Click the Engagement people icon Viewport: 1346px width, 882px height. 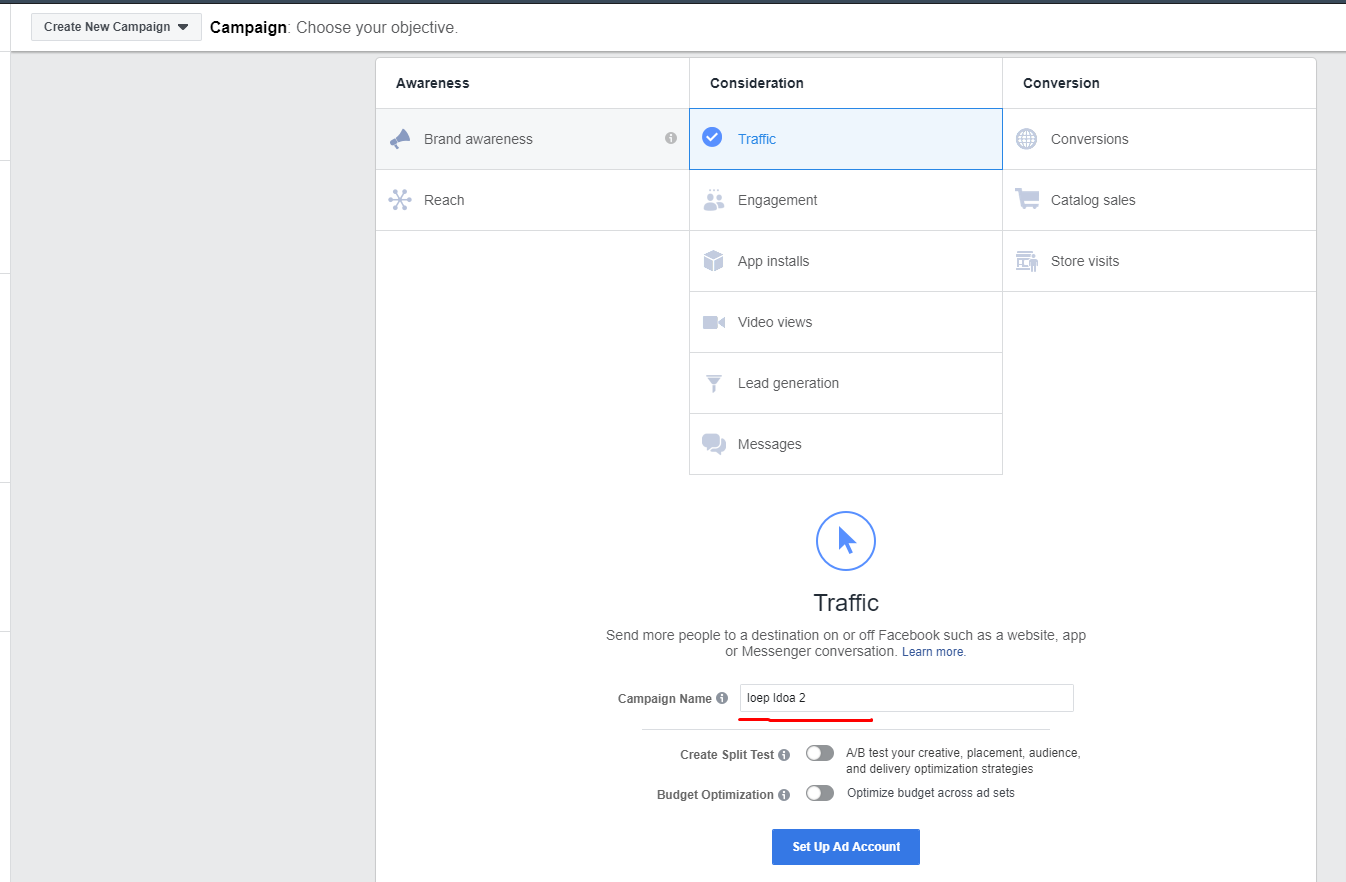point(713,200)
